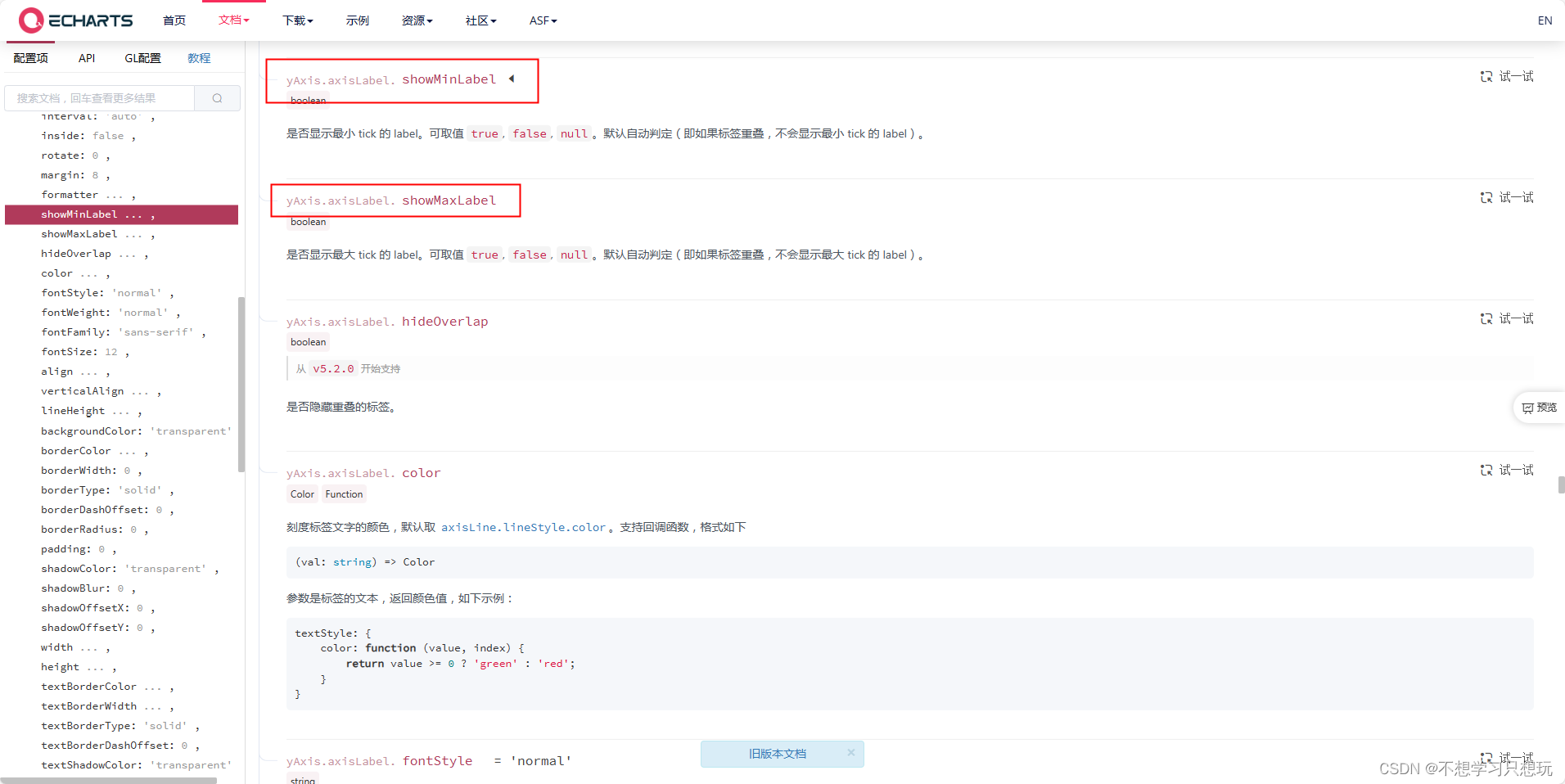Focus the documentation search field
Screen dimensions: 1565x784
point(100,98)
